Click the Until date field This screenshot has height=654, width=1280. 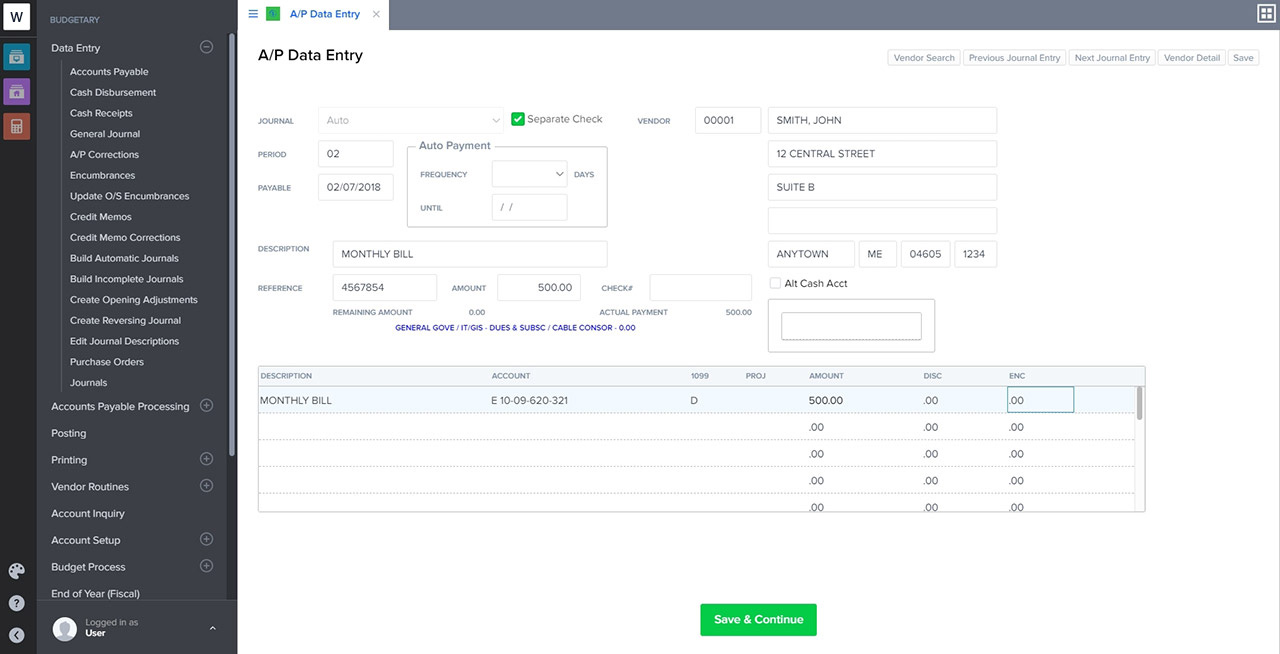pyautogui.click(x=529, y=207)
